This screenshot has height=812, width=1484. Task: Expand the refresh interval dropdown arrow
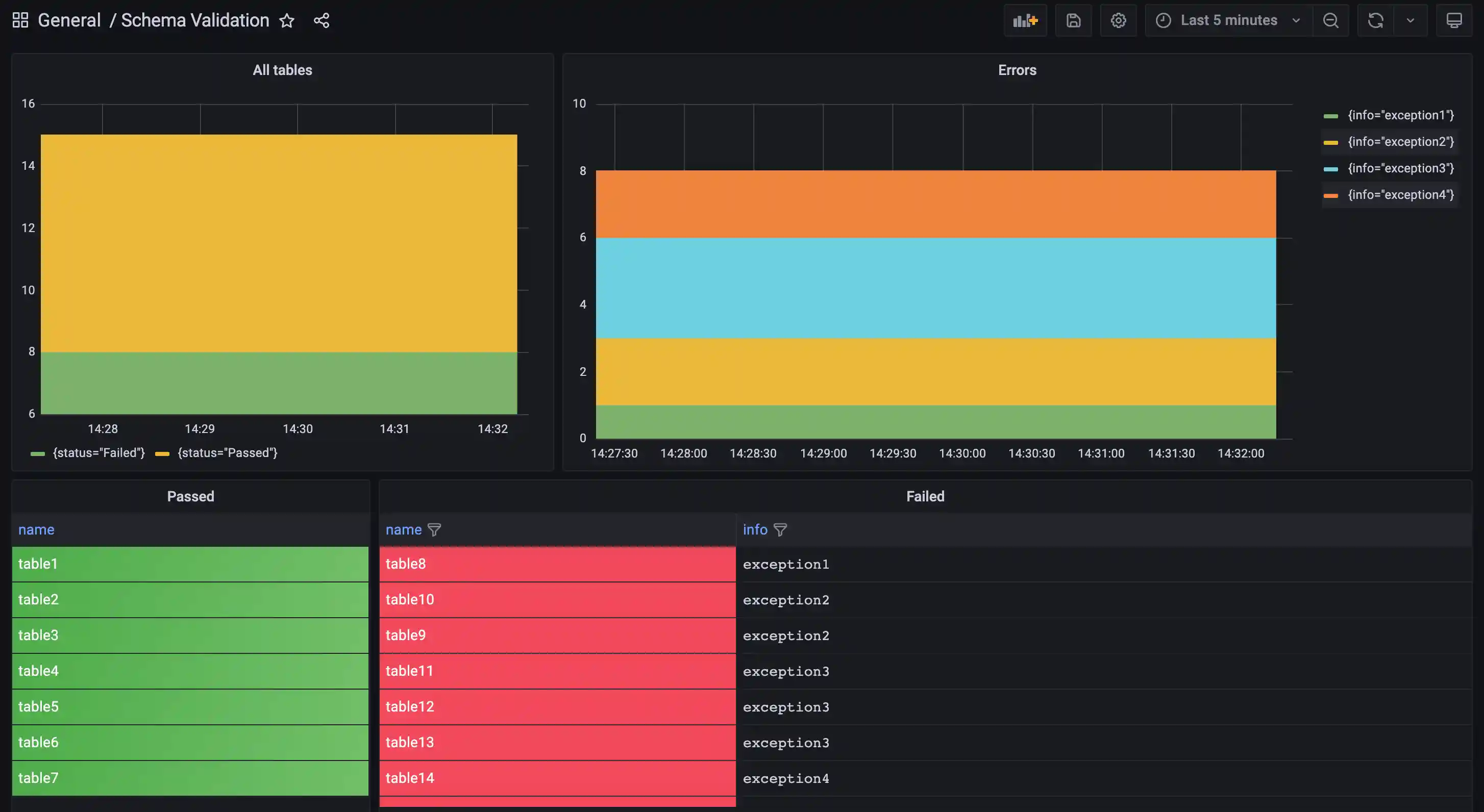tap(1409, 21)
